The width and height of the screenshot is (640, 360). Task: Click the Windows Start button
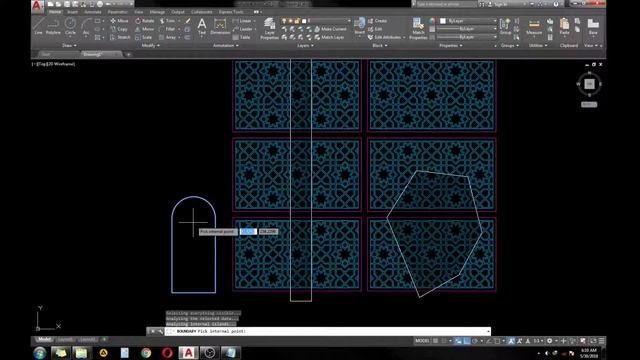[40, 353]
